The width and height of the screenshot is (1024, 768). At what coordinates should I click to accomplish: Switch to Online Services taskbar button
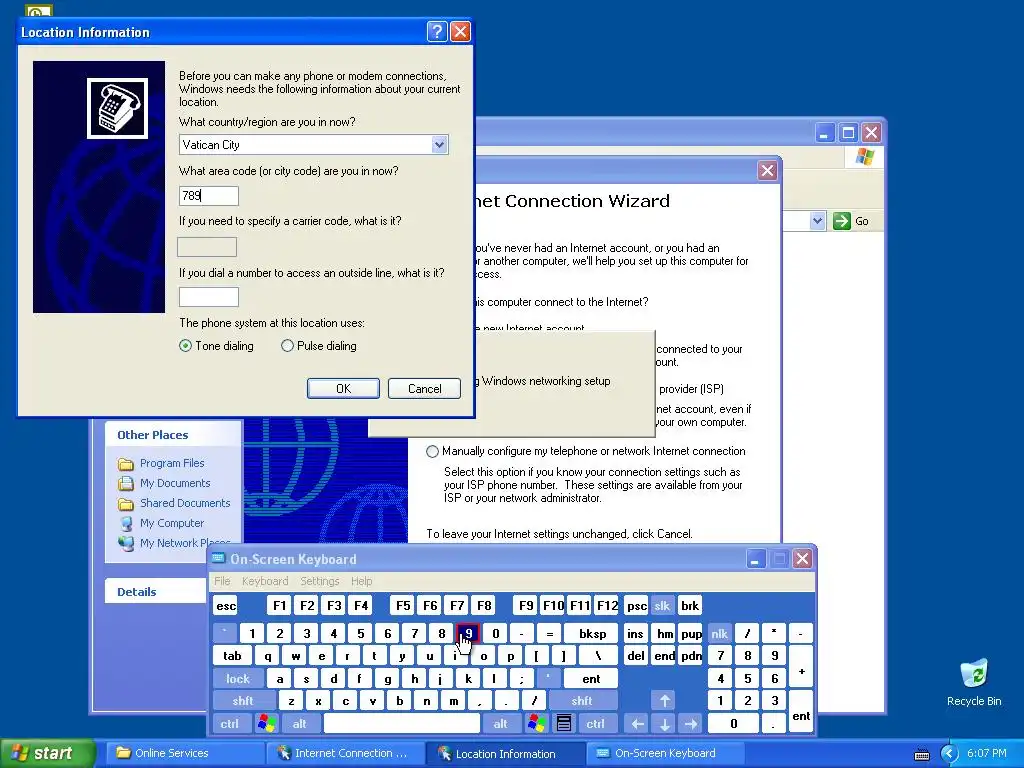coord(183,753)
